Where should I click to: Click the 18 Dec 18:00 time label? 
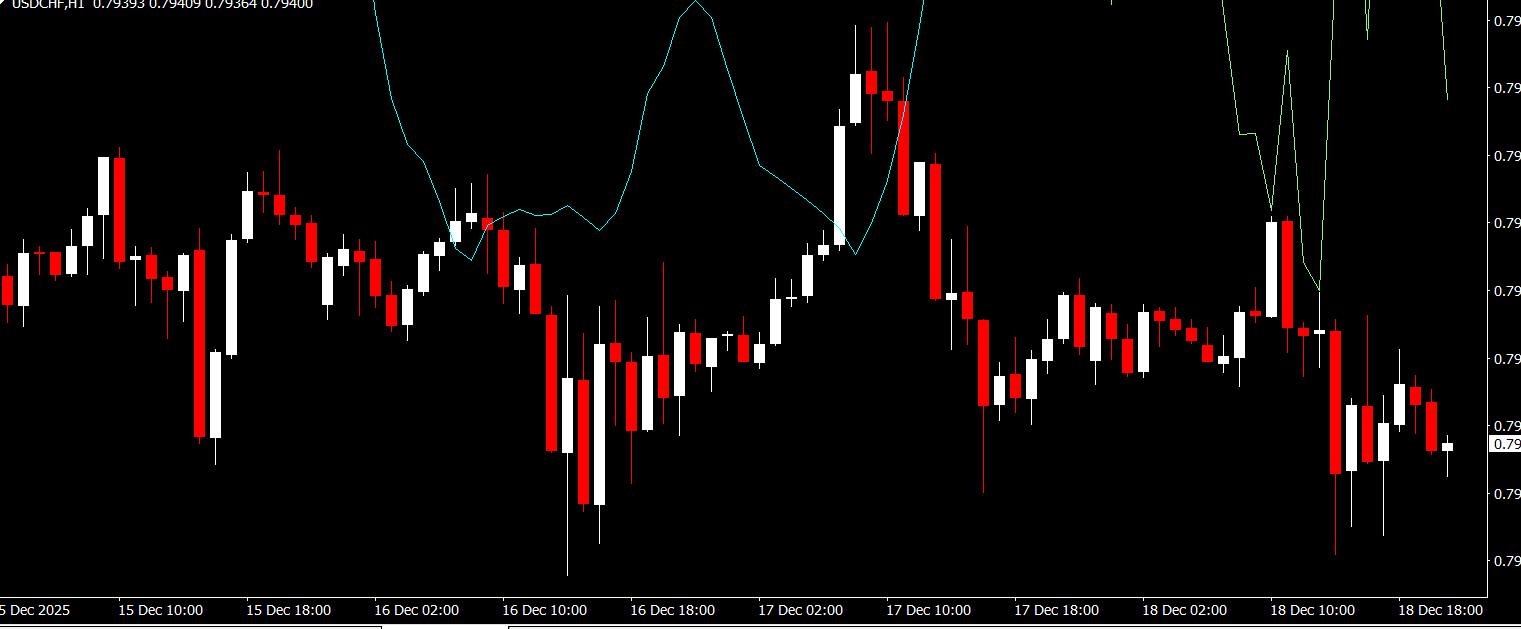click(1441, 610)
